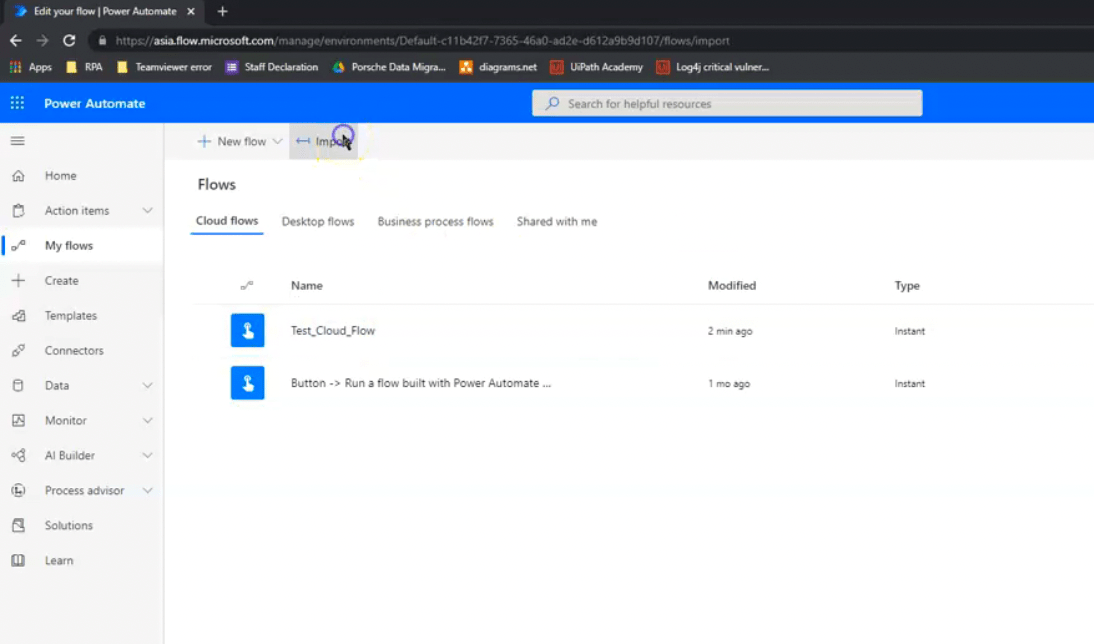This screenshot has height=644, width=1094.
Task: Sort by the Type column header
Action: pos(907,285)
